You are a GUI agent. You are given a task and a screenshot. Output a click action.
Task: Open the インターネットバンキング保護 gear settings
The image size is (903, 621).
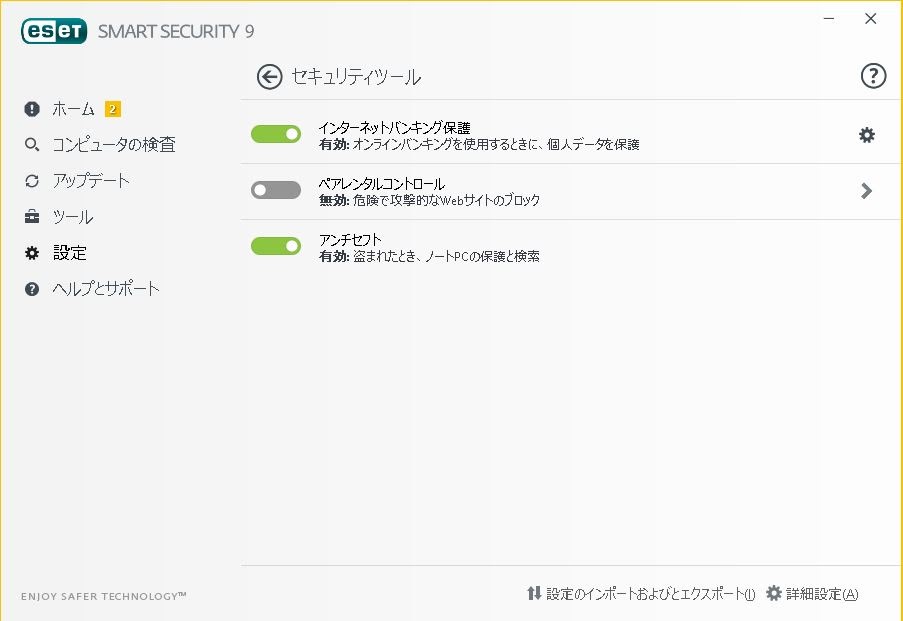(867, 135)
